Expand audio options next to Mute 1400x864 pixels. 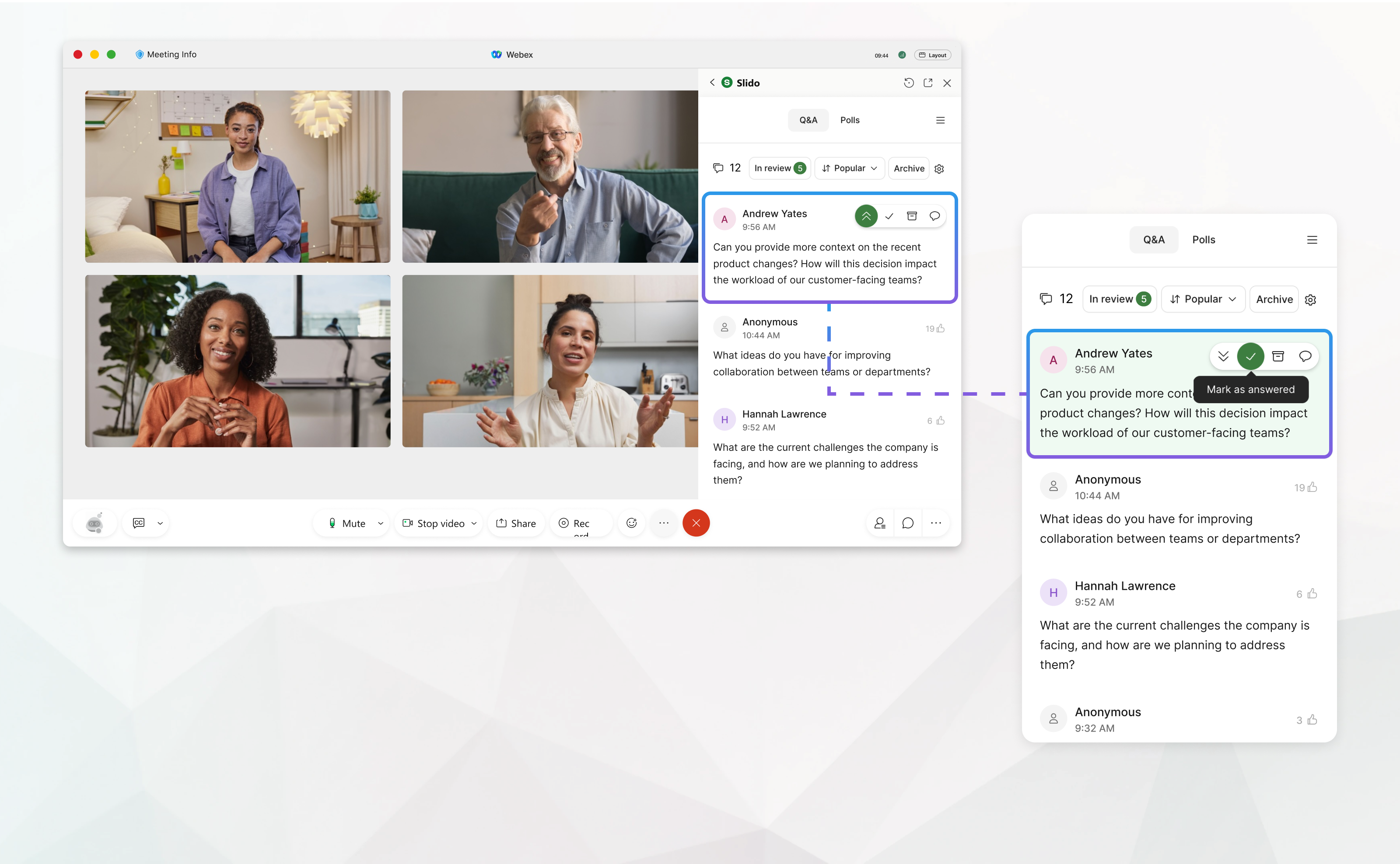click(x=380, y=523)
